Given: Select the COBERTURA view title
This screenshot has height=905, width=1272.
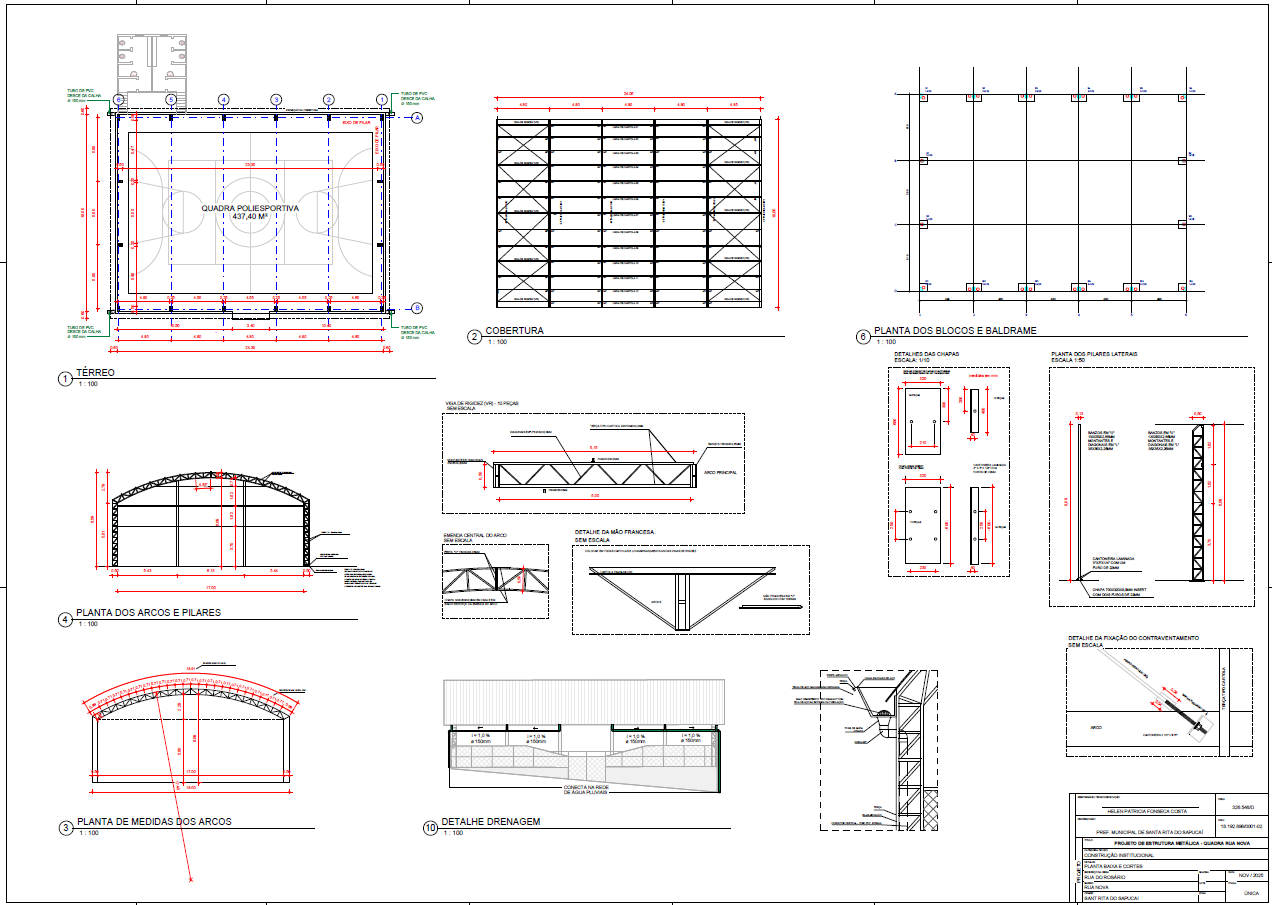Looking at the screenshot, I should pyautogui.click(x=514, y=331).
